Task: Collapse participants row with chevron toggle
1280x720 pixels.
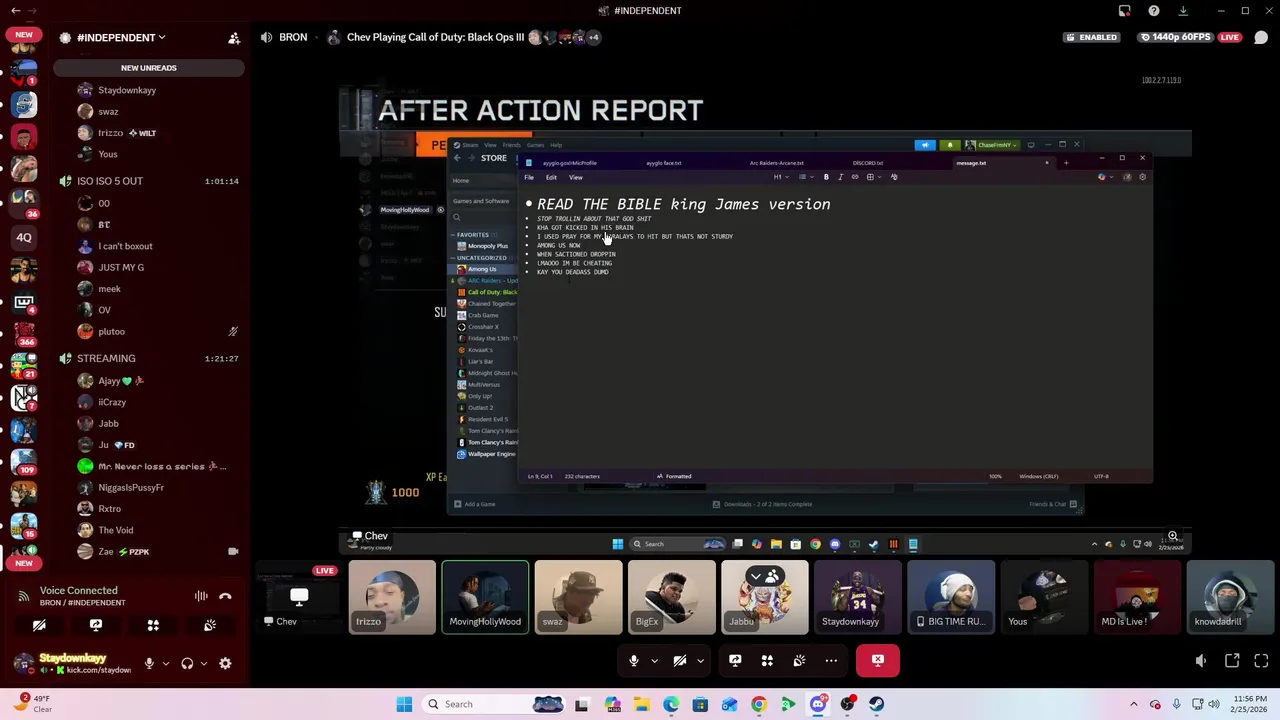Action: [x=764, y=576]
